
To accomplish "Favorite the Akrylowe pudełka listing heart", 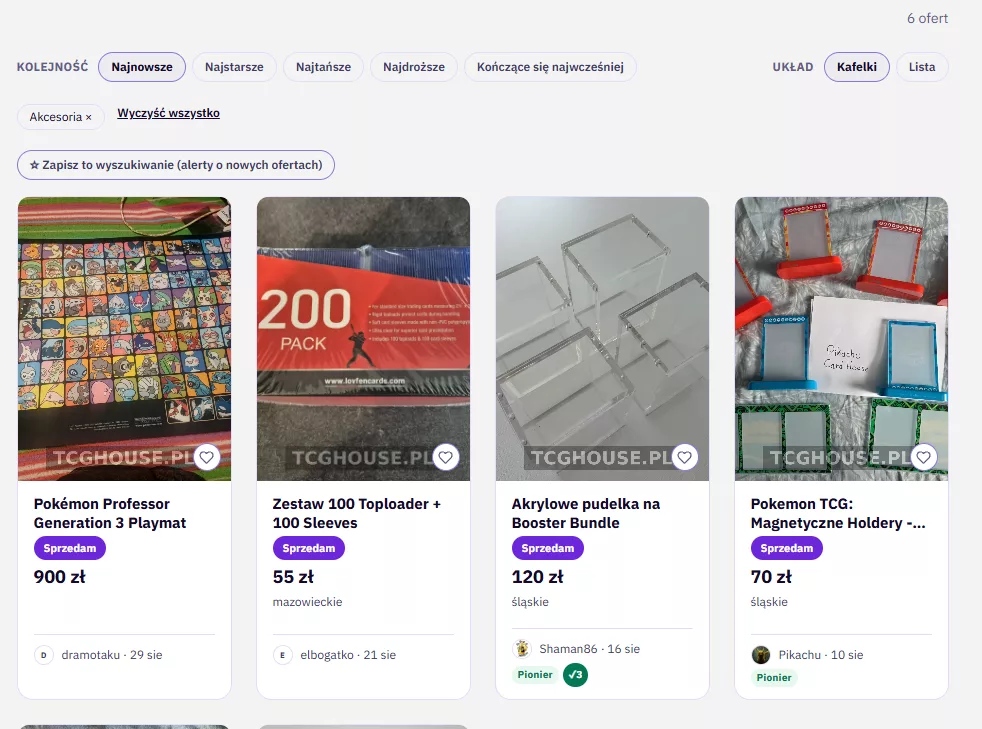I will 685,457.
